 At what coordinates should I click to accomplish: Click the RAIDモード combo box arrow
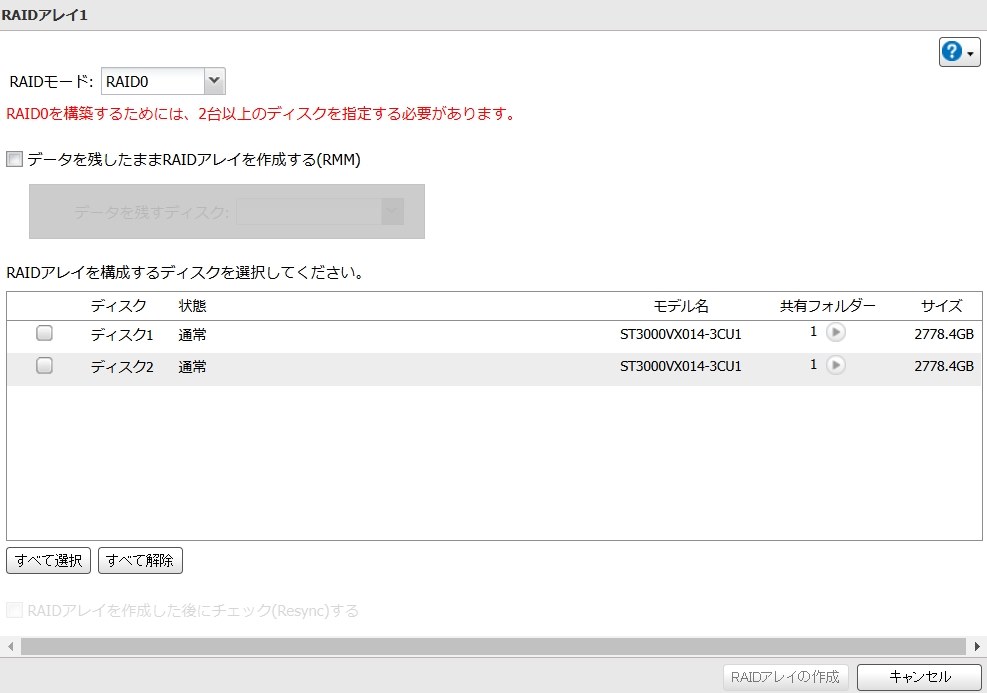(x=211, y=80)
